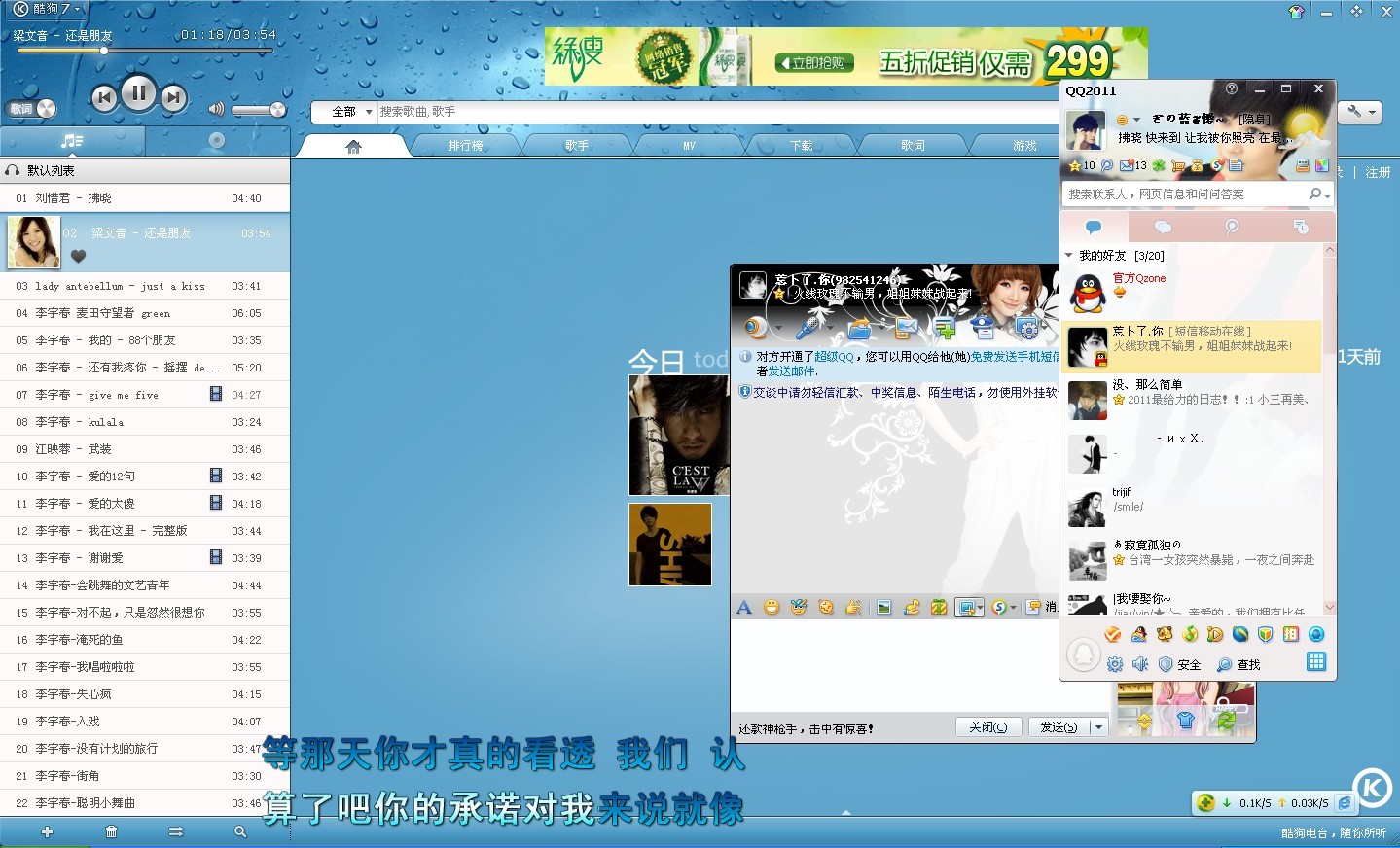The width and height of the screenshot is (1400, 848).
Task: Add songs with playlist plus icon
Action: (x=47, y=831)
